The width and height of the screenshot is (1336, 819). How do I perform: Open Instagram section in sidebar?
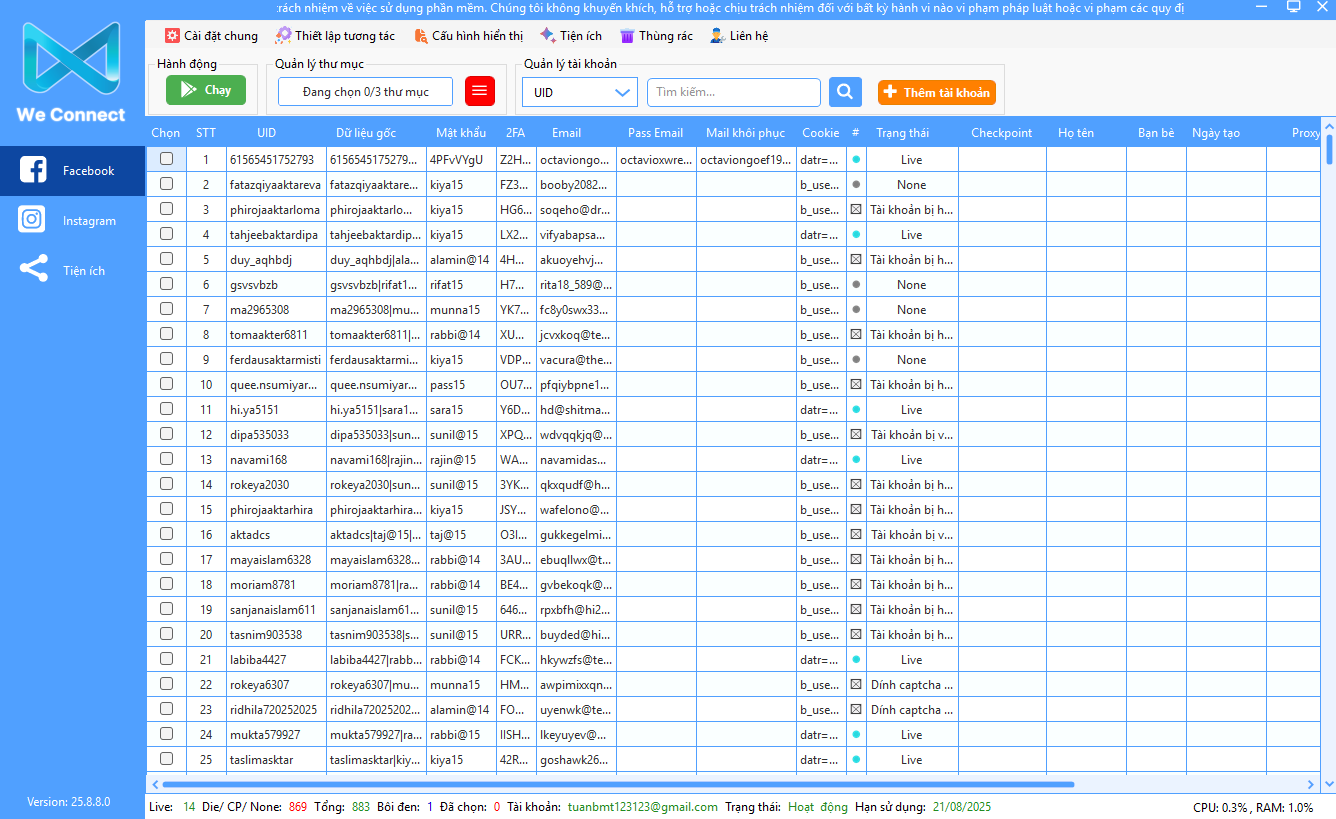(72, 221)
